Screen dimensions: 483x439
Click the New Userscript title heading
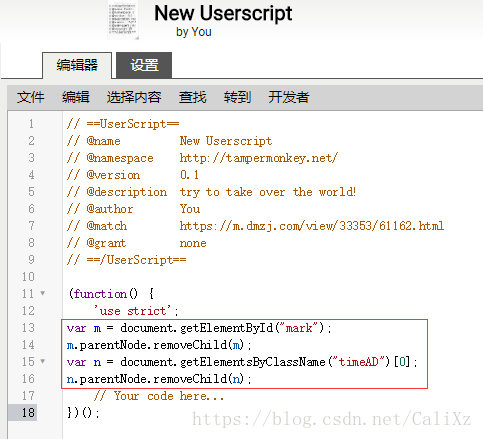tap(223, 14)
